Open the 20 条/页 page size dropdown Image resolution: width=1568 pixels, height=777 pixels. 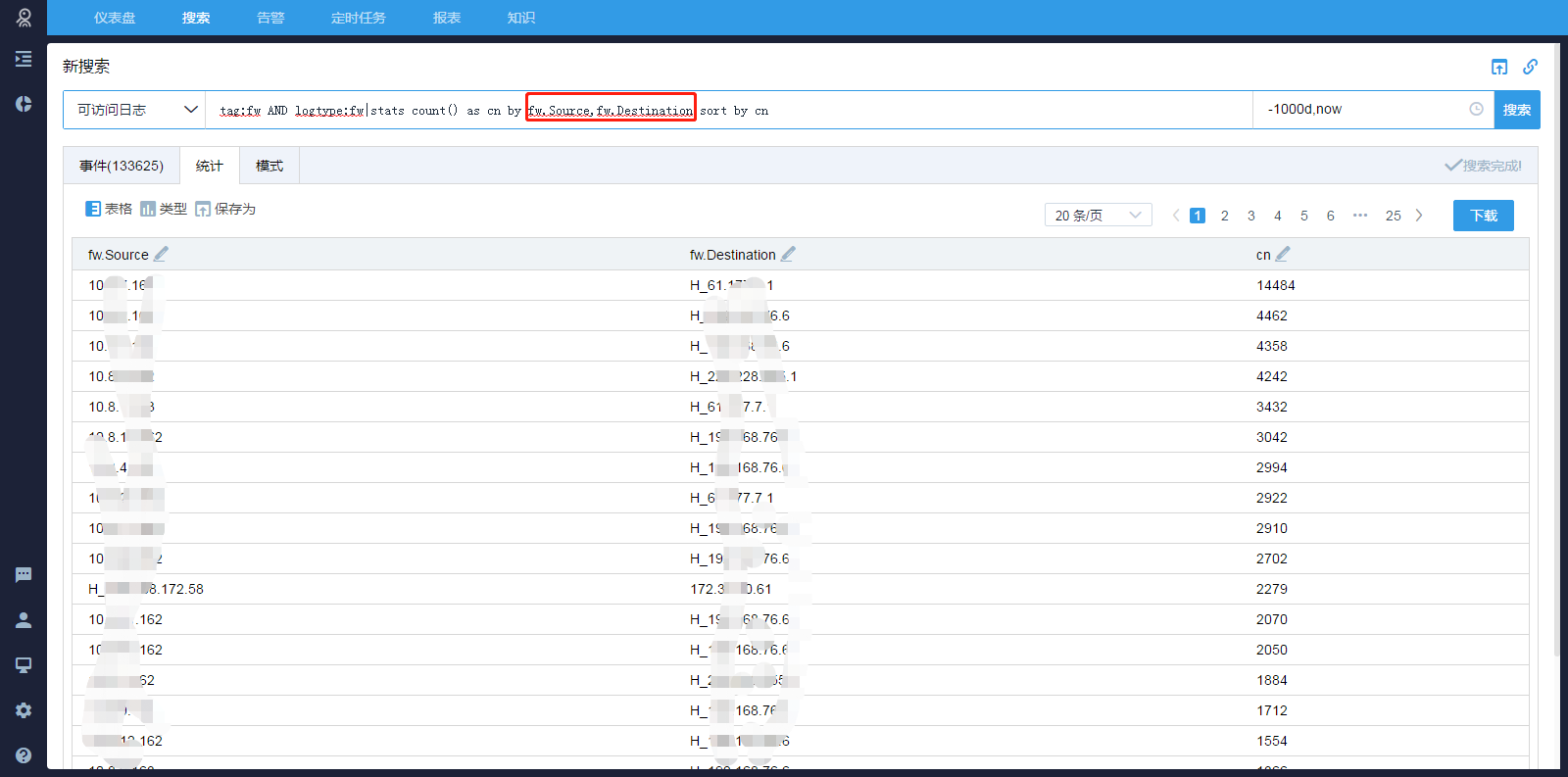coord(1098,216)
